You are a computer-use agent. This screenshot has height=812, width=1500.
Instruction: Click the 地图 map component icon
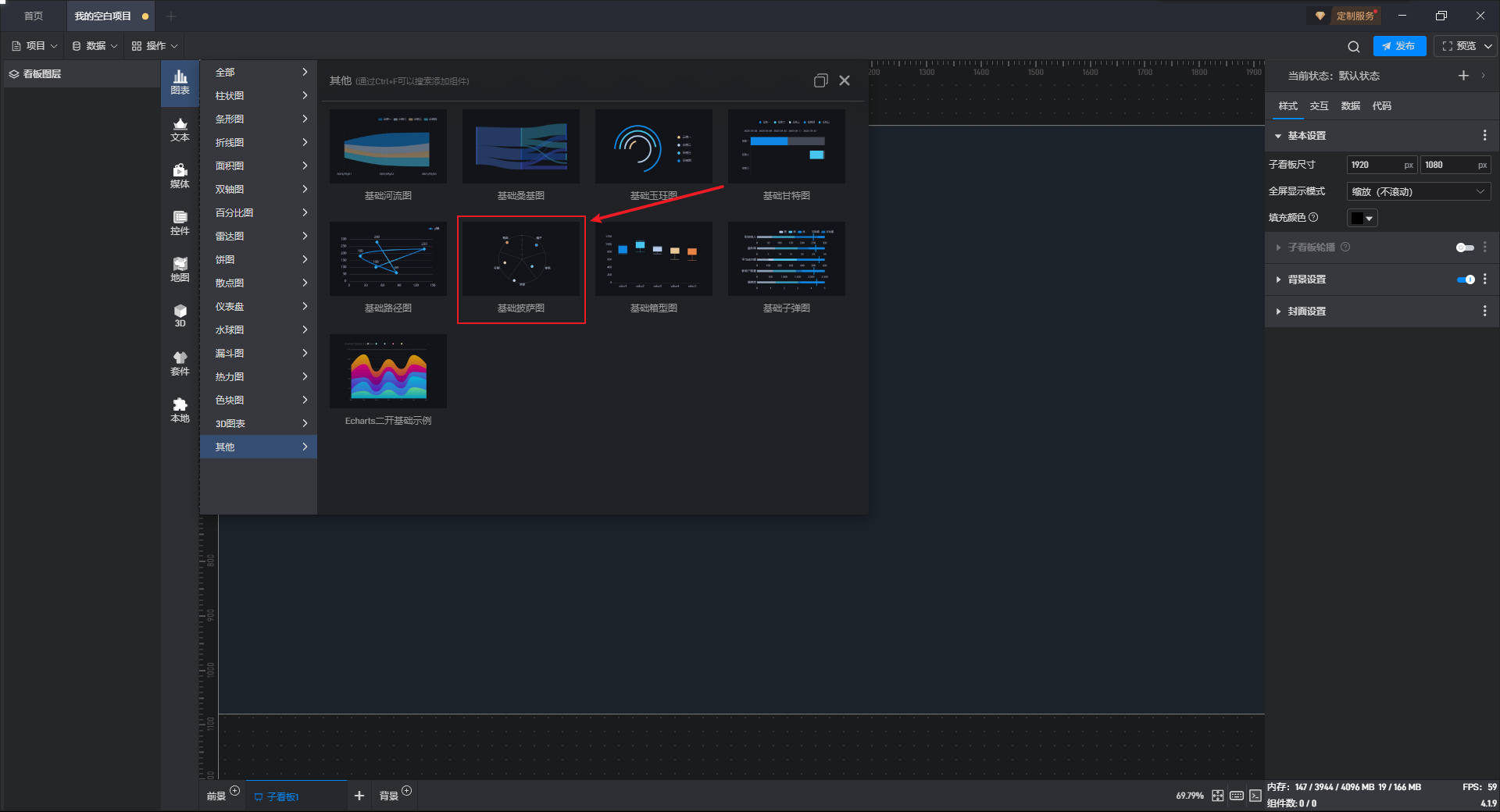(x=180, y=270)
